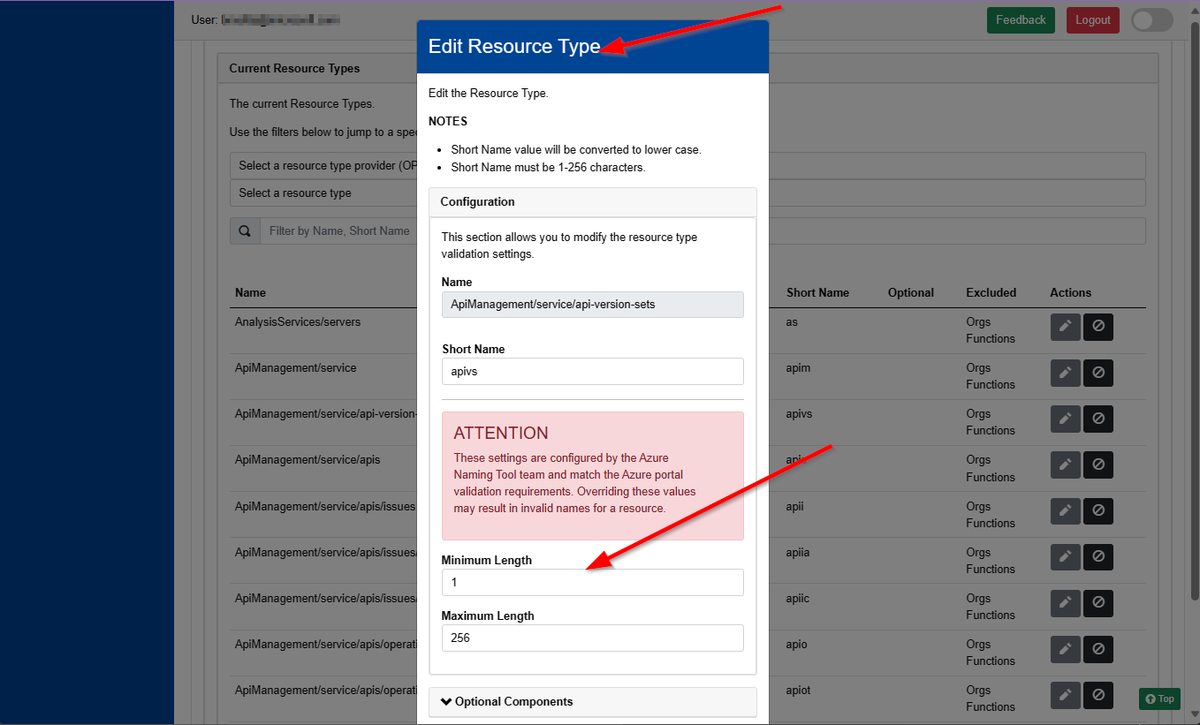1200x725 pixels.
Task: Click the ATTENTION warning heading
Action: point(501,433)
